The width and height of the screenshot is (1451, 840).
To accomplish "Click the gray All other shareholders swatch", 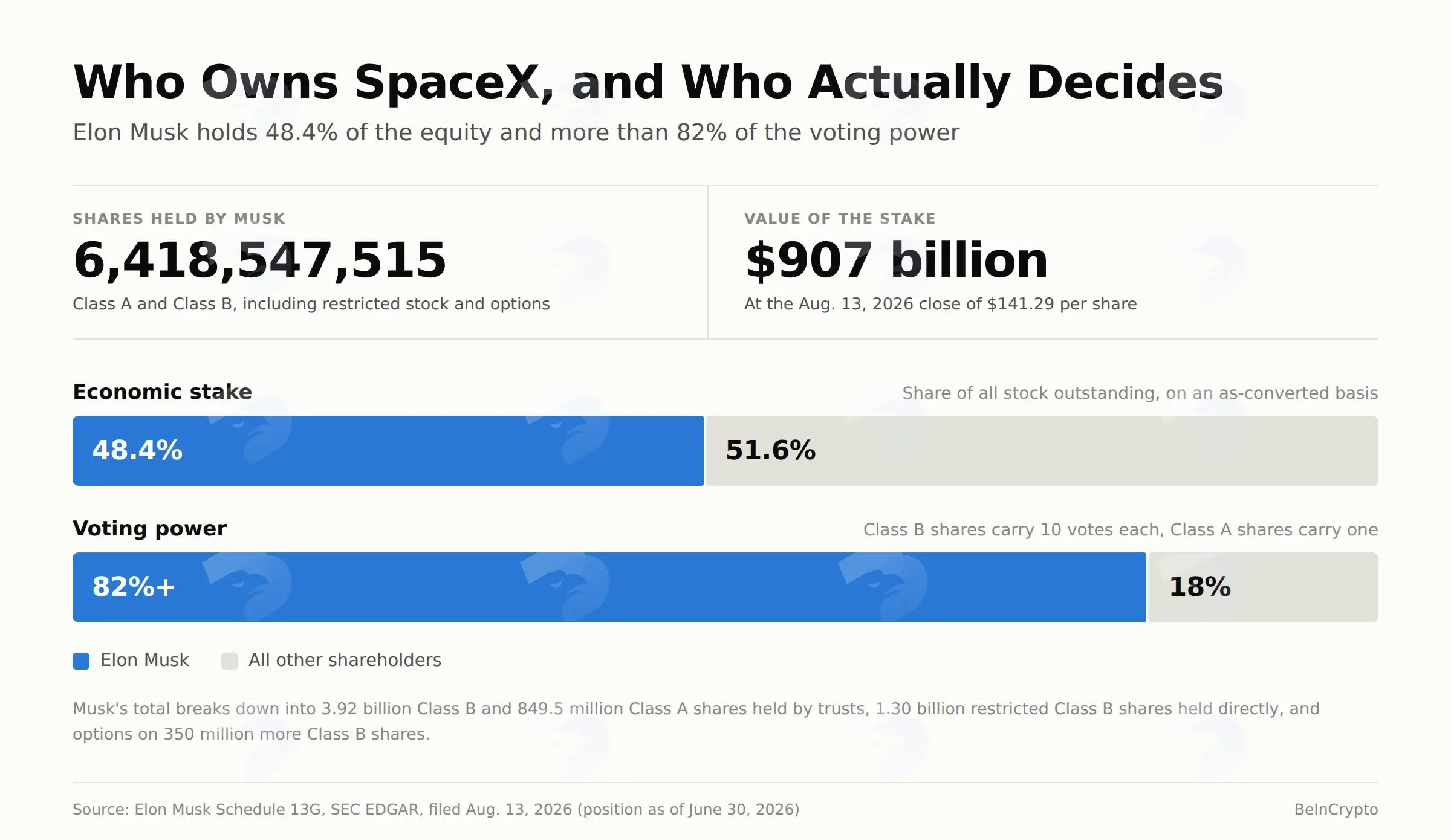I will pyautogui.click(x=230, y=661).
